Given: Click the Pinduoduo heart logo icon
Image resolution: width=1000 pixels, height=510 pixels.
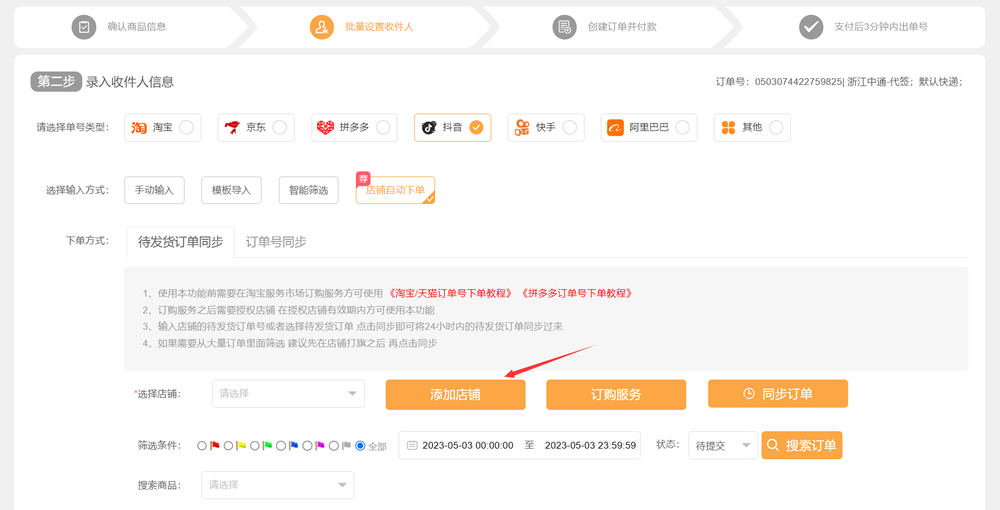Looking at the screenshot, I should pos(325,128).
